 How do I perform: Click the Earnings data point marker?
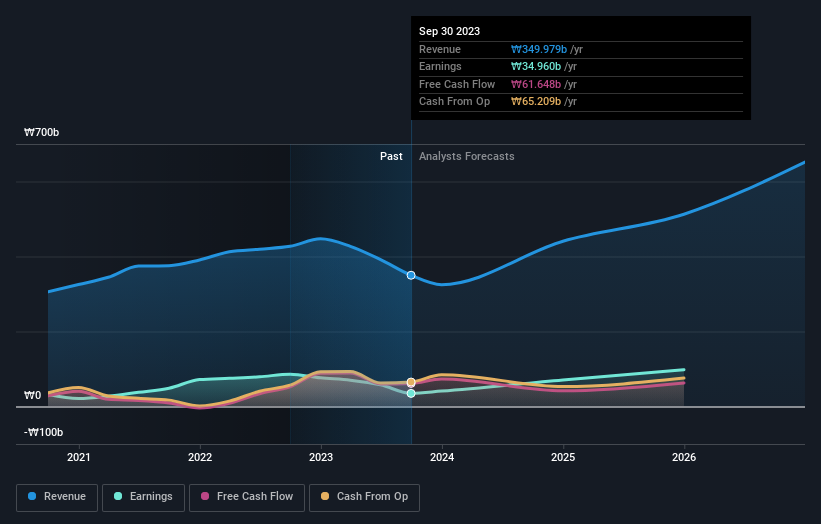411,393
